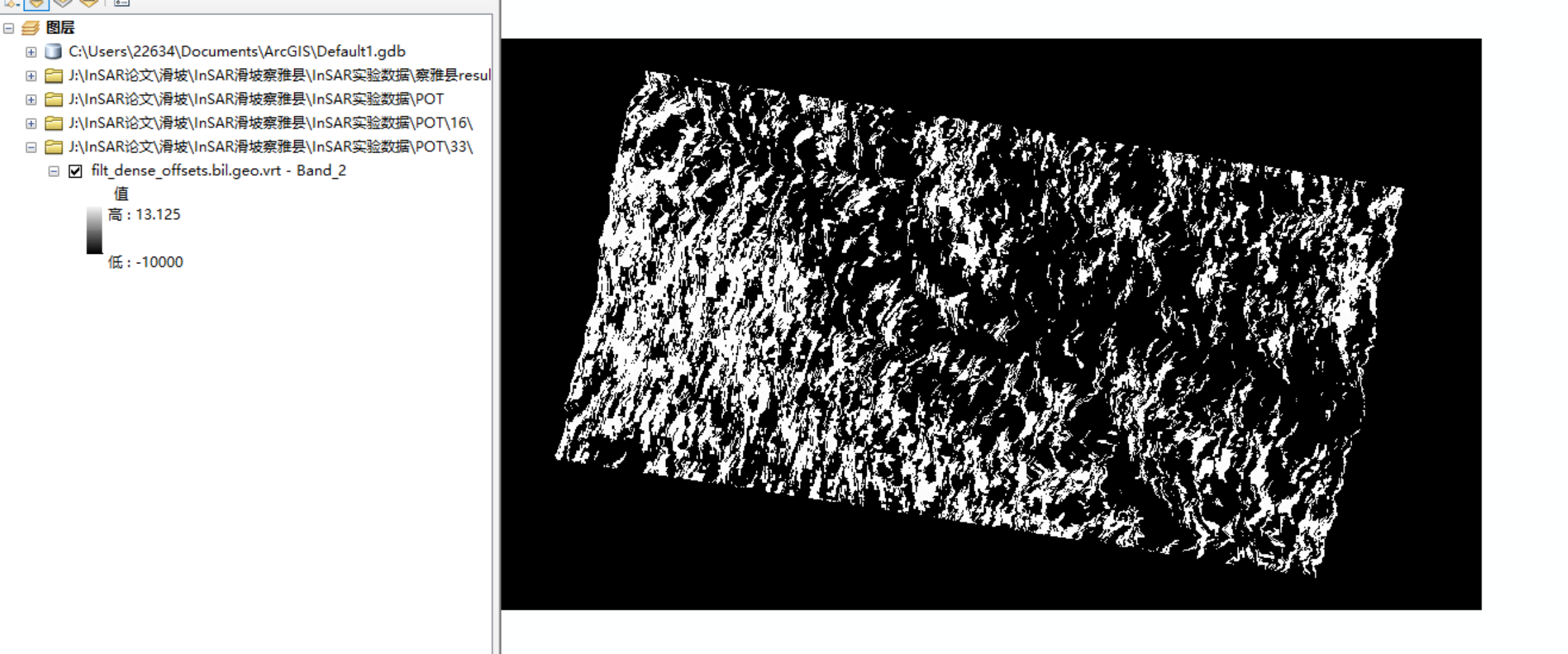Uncheck filt_dense_offsets.bil.geo.vrt layer visibility
The image size is (1568, 654).
(x=75, y=170)
